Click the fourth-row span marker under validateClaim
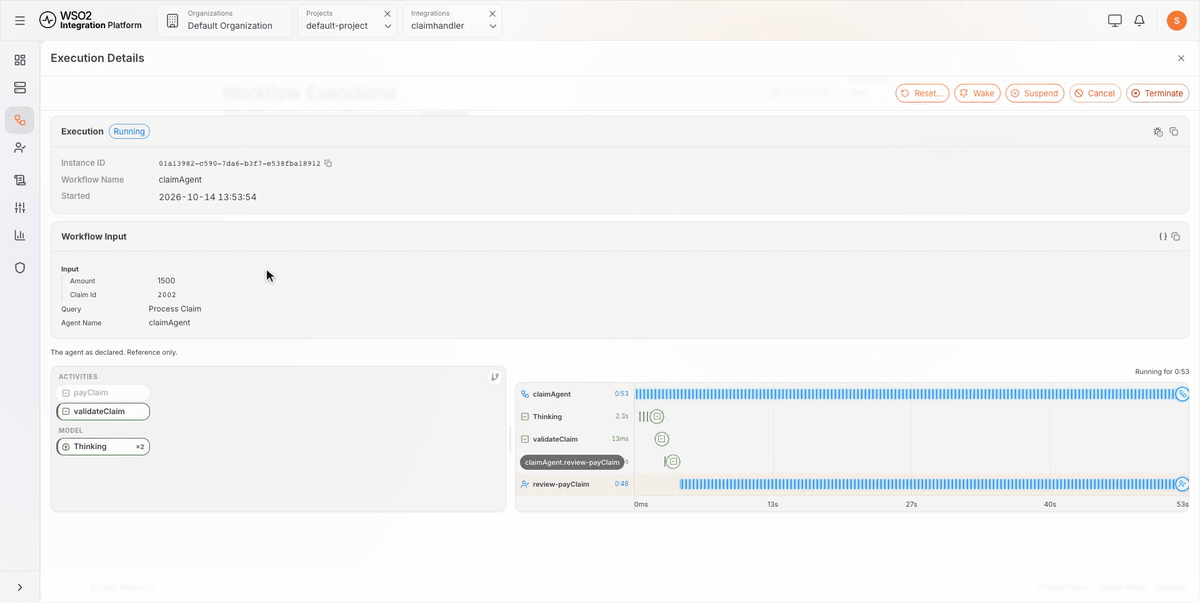 click(x=673, y=461)
